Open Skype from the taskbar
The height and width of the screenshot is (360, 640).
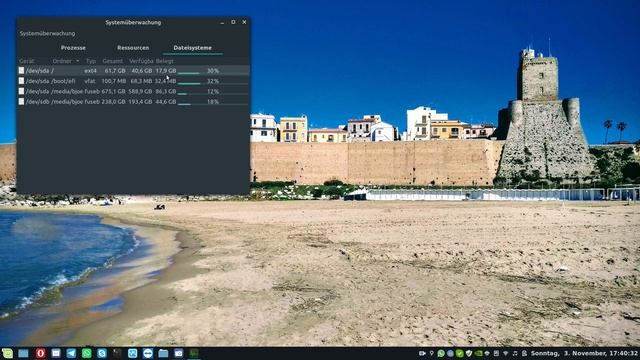(102, 353)
